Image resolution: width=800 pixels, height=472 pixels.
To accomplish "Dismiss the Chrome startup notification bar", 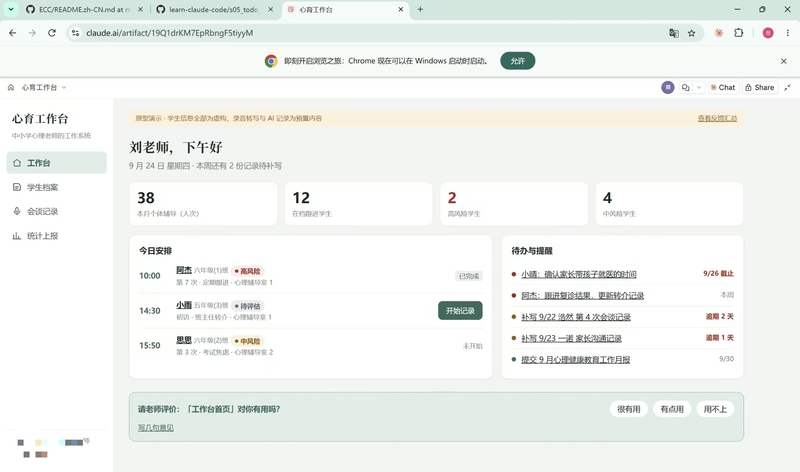I will 784,61.
